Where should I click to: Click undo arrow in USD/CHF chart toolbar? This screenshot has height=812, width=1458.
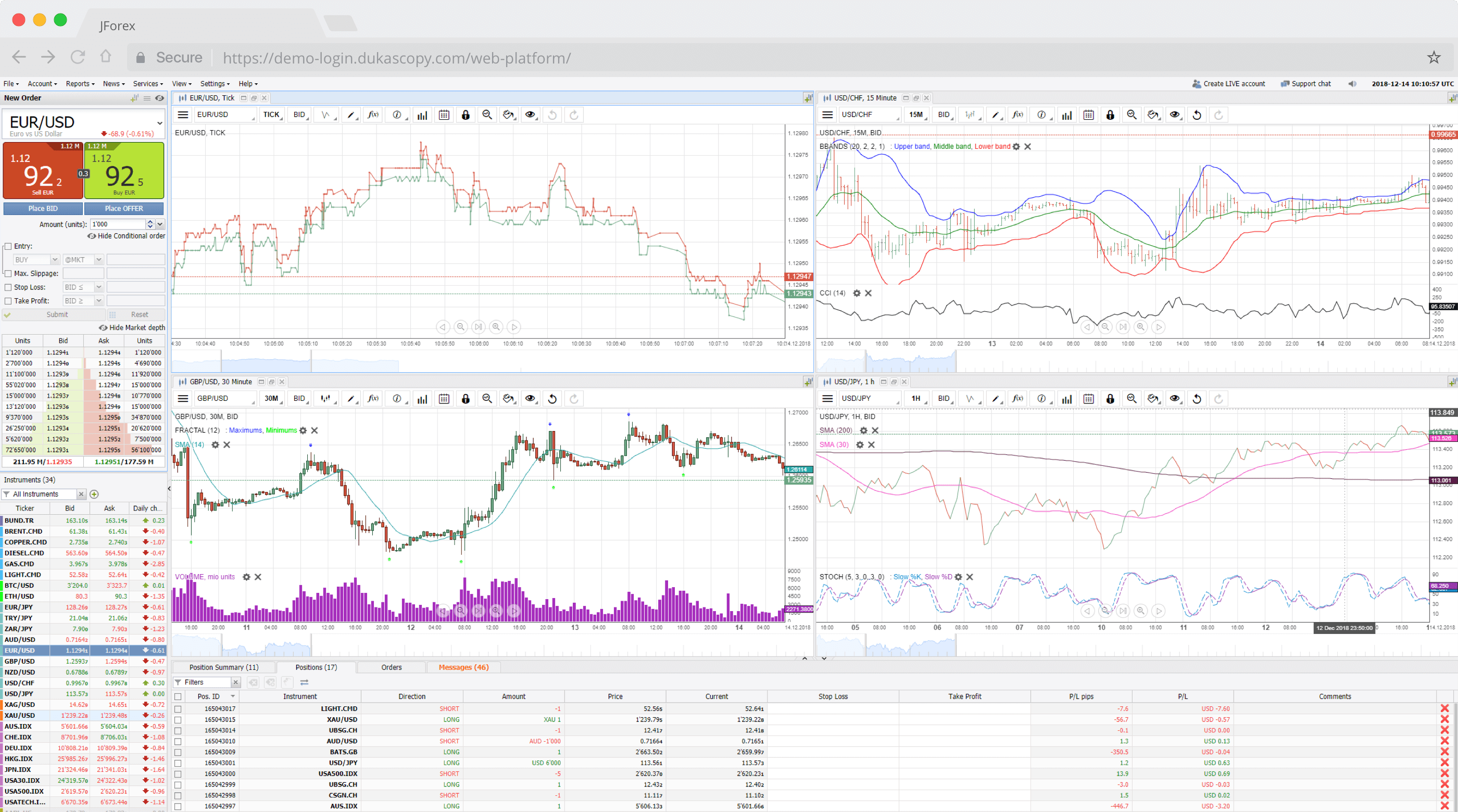1197,115
